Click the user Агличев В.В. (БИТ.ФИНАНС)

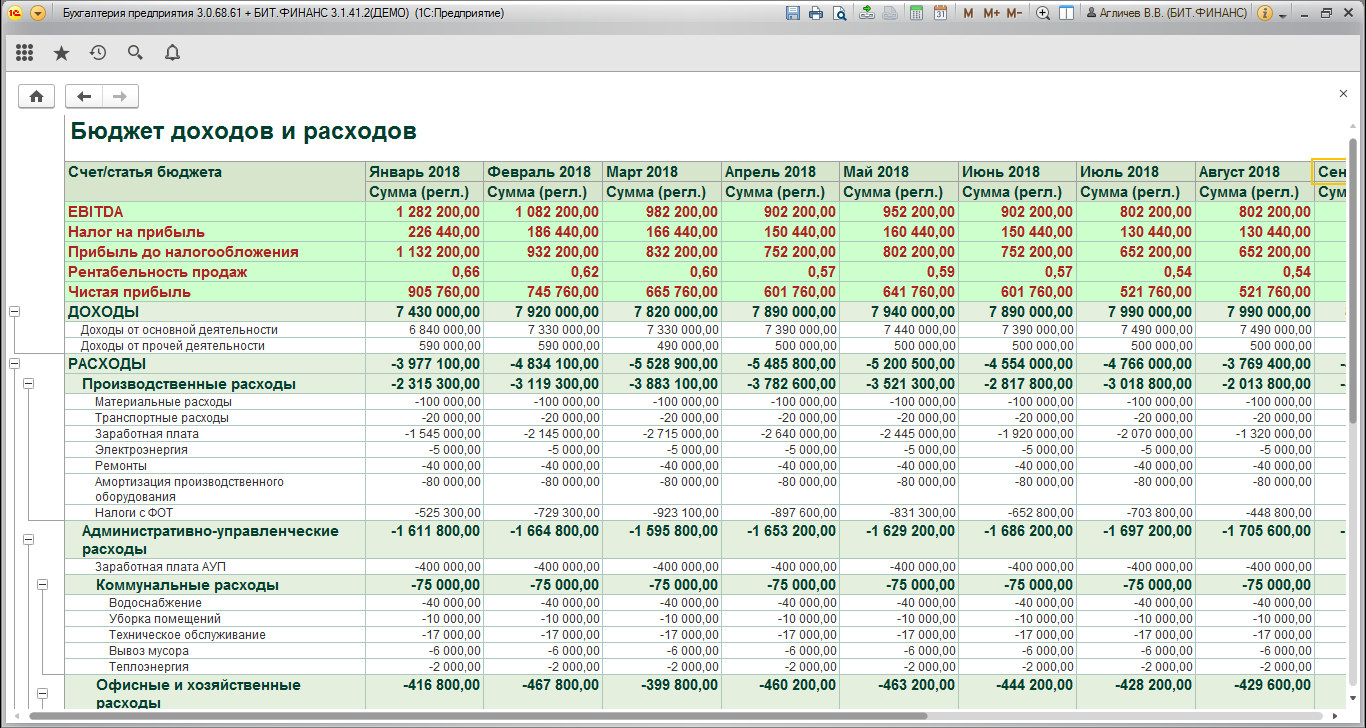click(x=1165, y=14)
